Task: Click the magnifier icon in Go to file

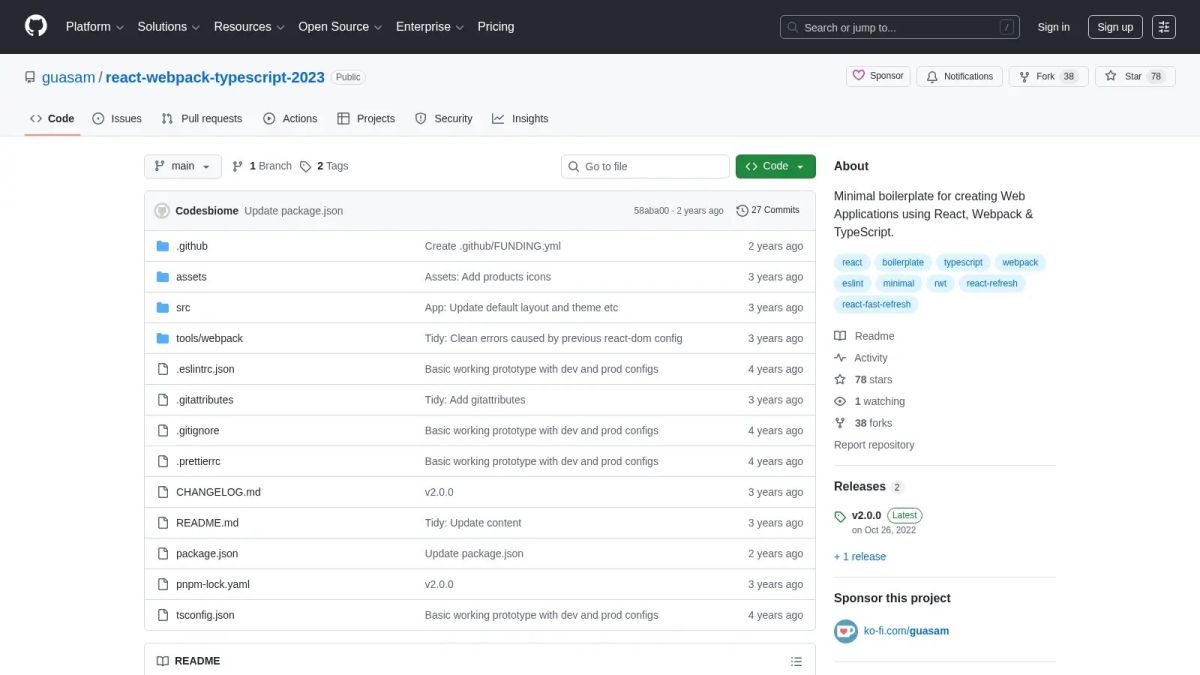Action: tap(574, 167)
